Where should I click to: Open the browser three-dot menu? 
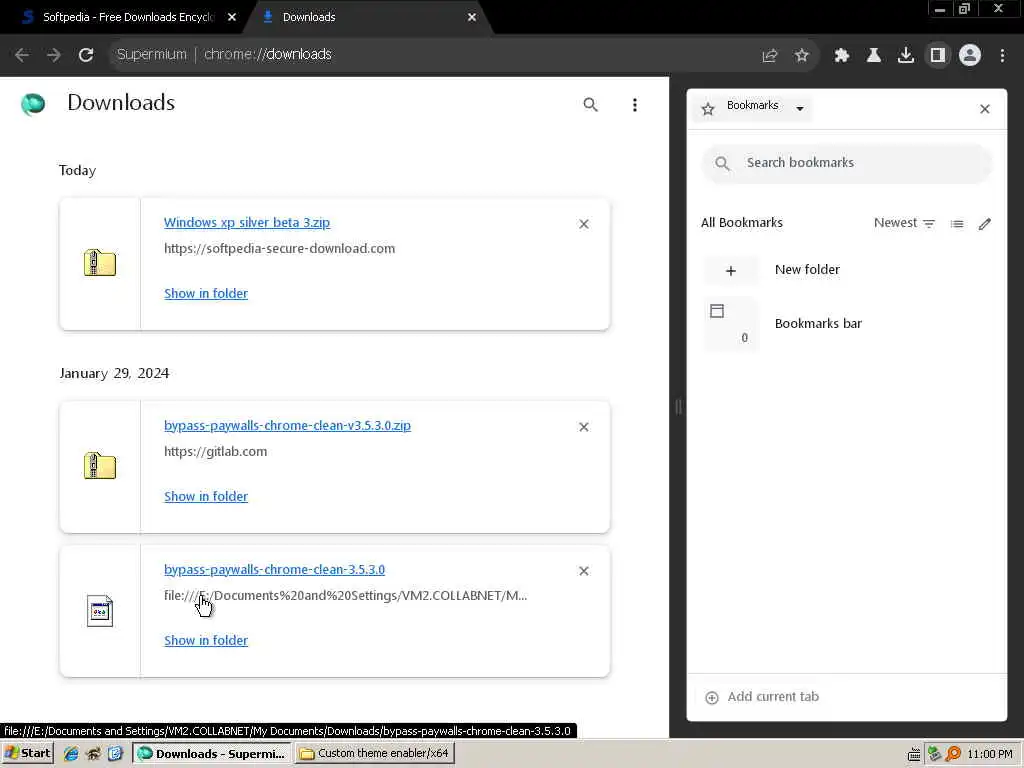tap(1002, 56)
